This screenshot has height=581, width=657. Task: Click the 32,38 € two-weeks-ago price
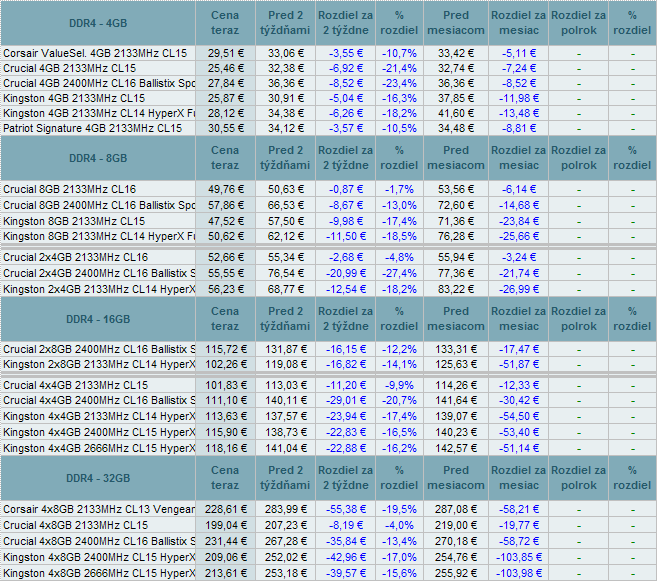(286, 68)
